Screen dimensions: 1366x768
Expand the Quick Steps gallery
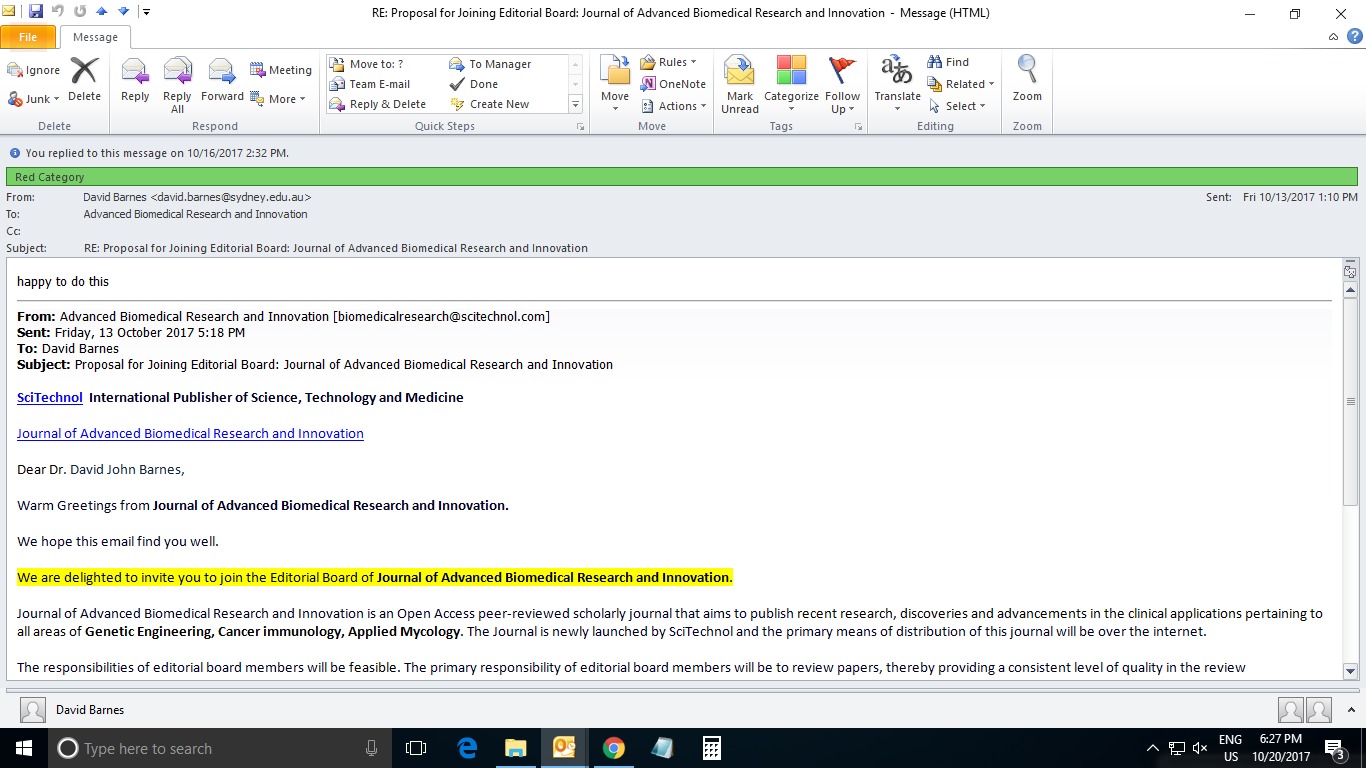coord(575,104)
